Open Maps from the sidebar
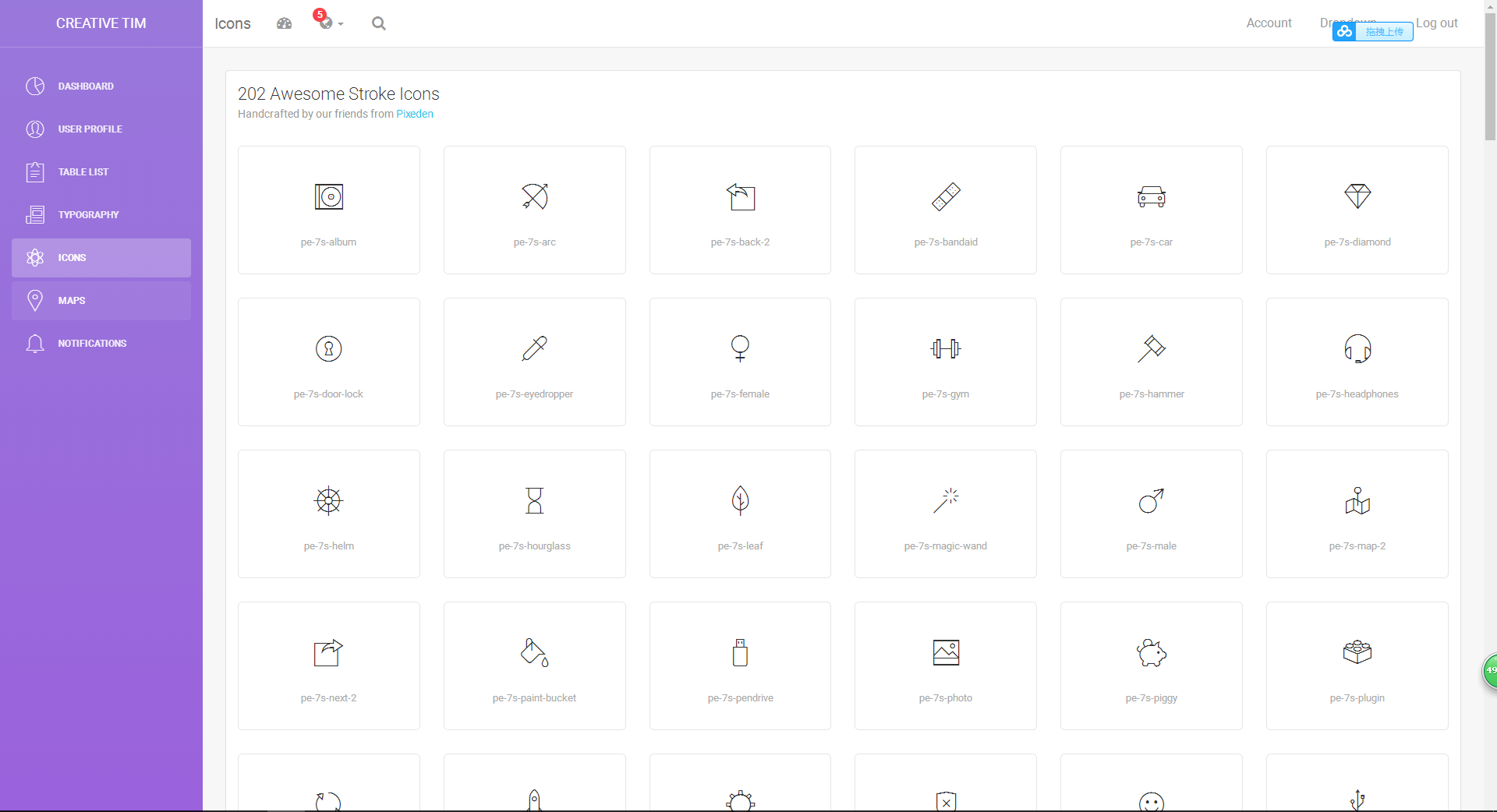The height and width of the screenshot is (812, 1497). point(101,301)
